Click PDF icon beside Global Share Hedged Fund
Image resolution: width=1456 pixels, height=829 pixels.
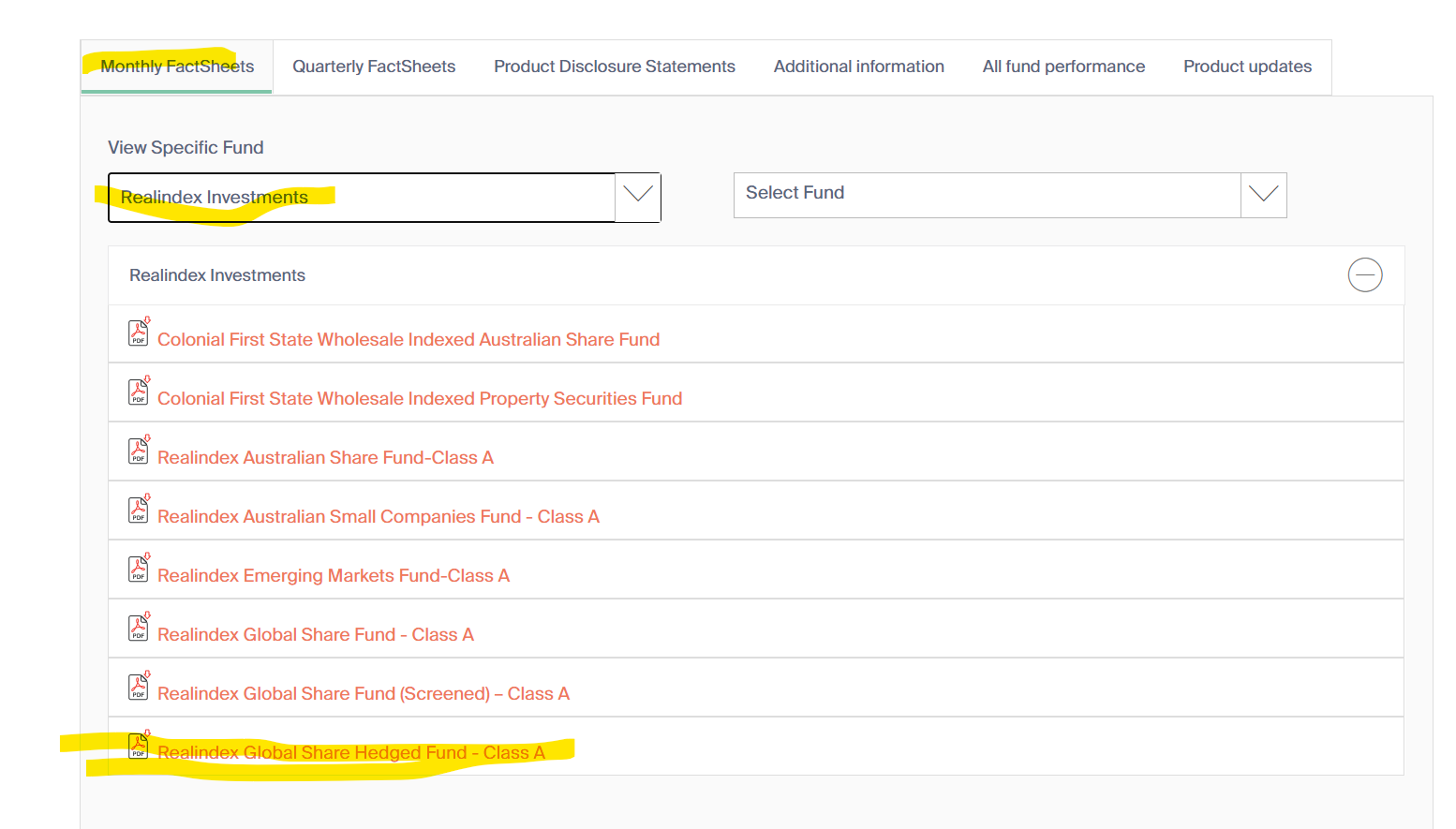point(139,747)
